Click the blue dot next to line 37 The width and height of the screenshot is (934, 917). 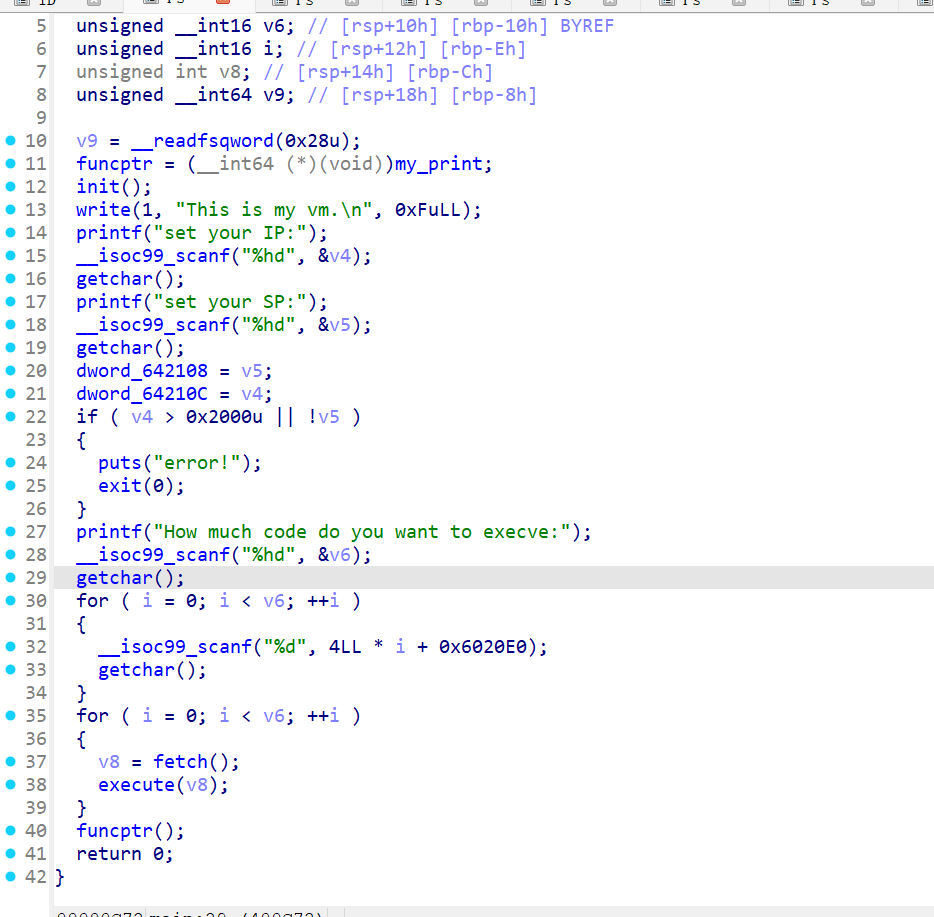coord(10,762)
